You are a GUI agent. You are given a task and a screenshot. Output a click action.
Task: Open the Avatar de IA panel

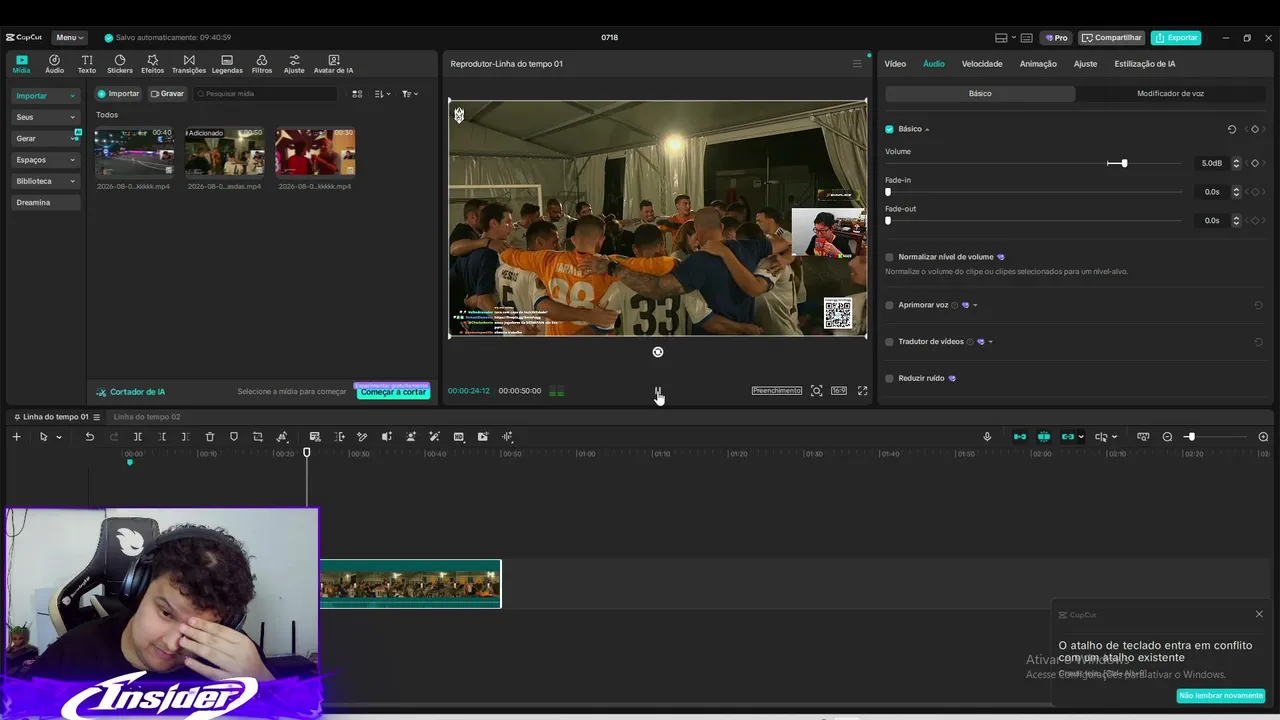click(333, 64)
